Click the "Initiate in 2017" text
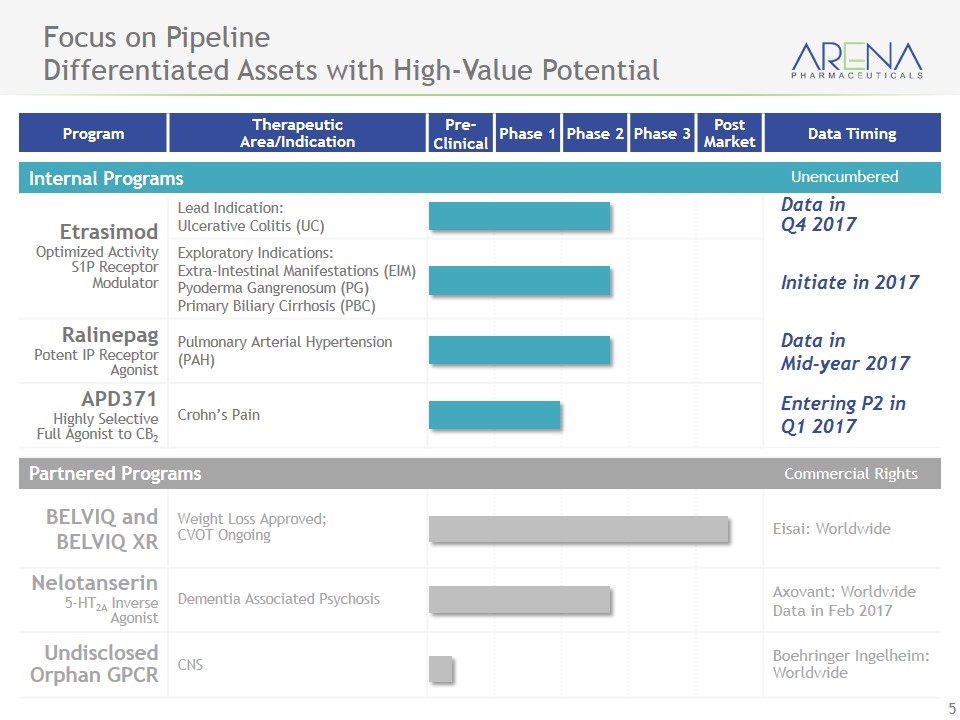Viewport: 960px width, 720px height. point(849,282)
